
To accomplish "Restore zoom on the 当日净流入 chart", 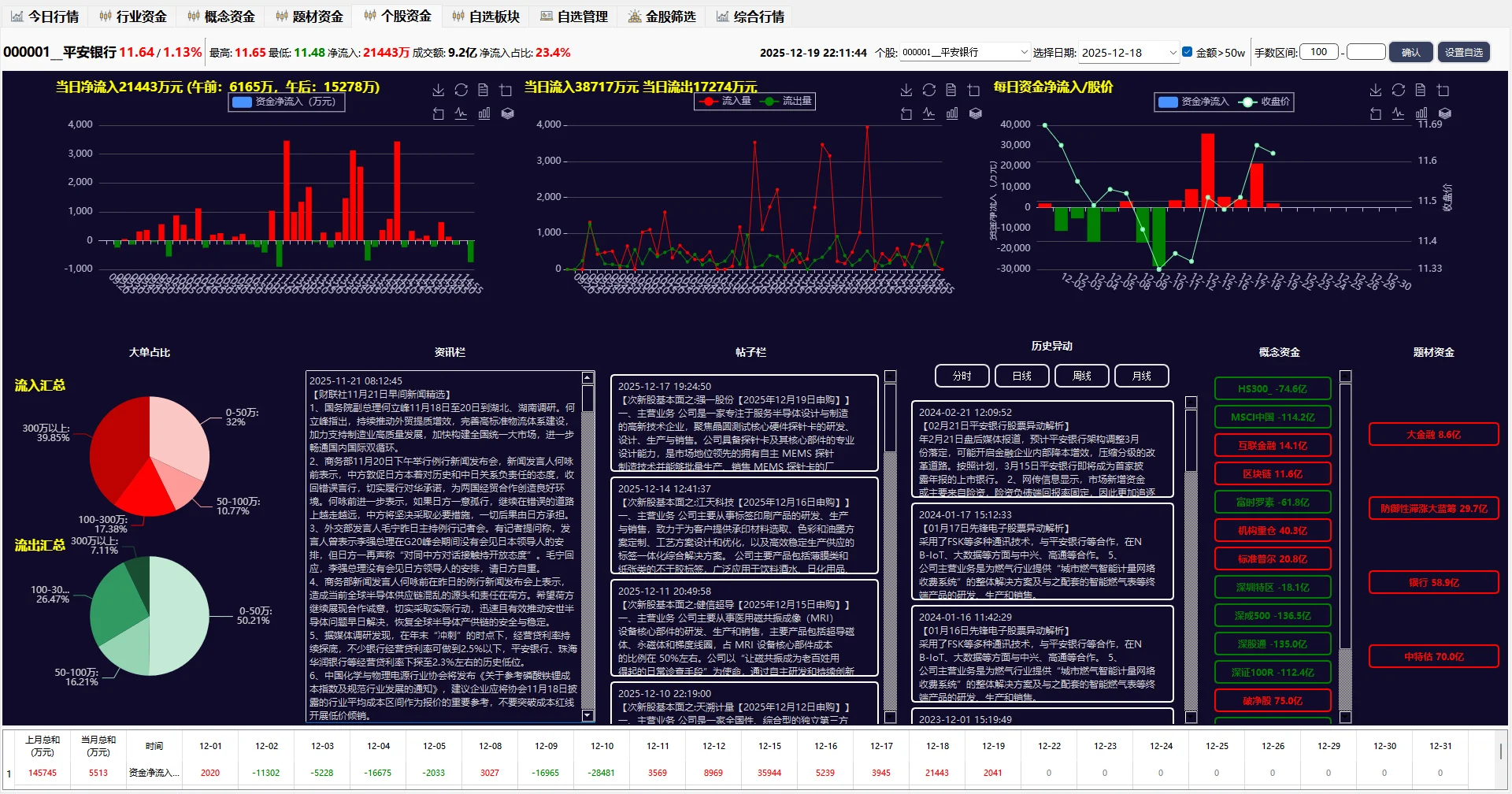I will click(438, 113).
